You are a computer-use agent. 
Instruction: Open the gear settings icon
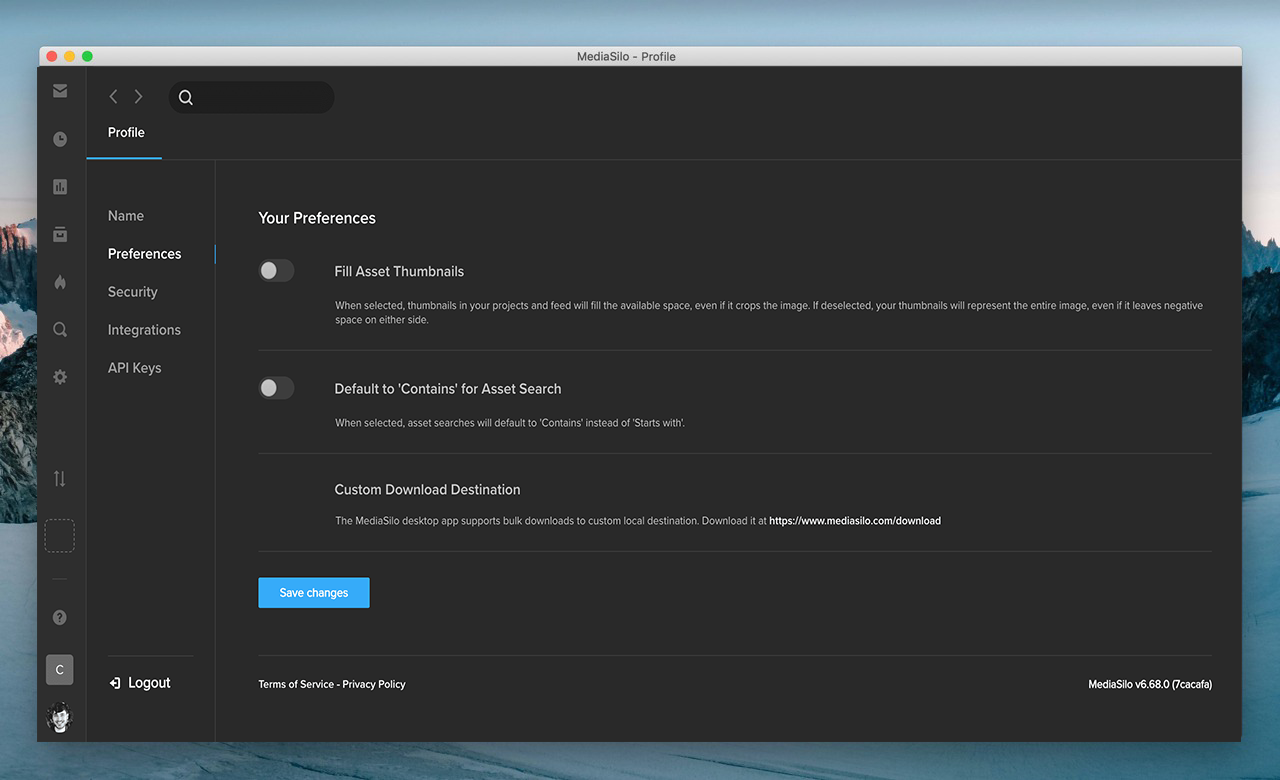pos(60,377)
